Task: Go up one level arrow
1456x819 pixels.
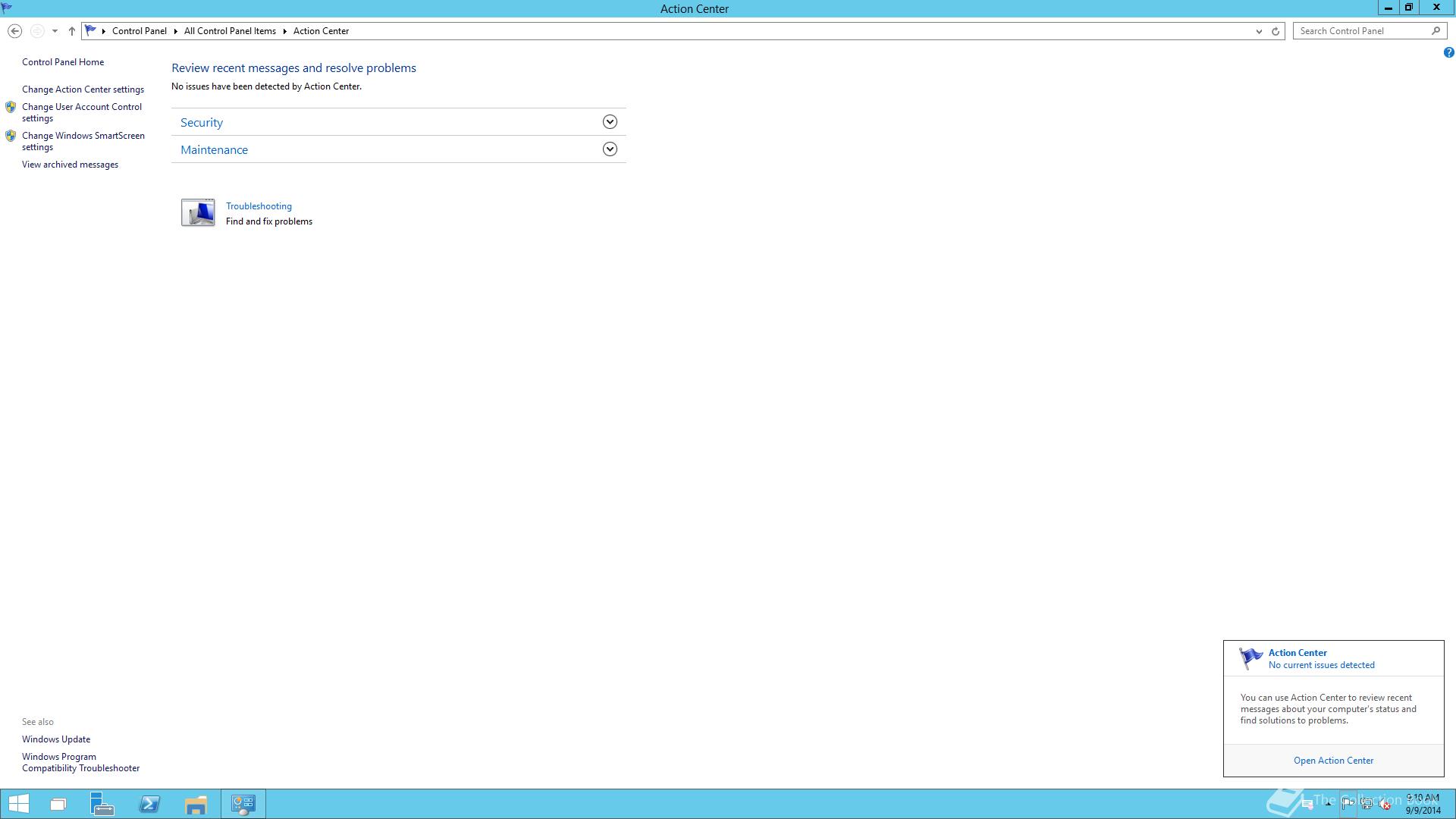Action: click(72, 31)
